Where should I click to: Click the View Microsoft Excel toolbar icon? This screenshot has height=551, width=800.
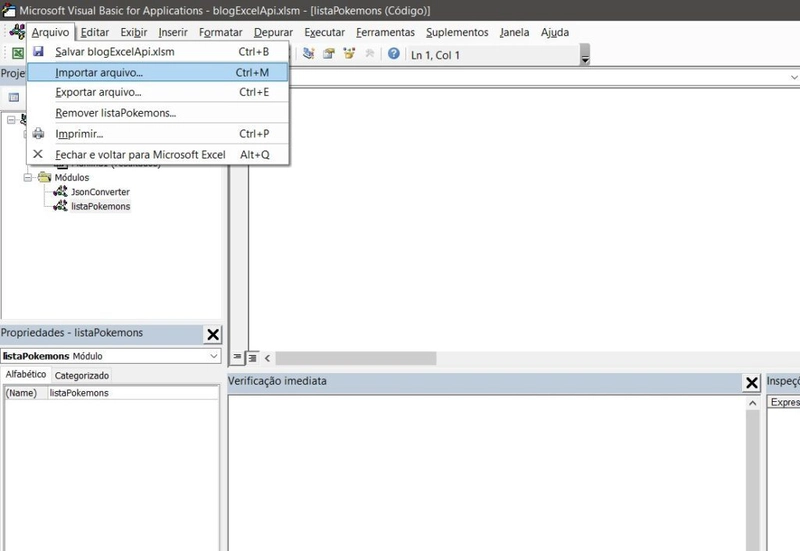click(17, 54)
